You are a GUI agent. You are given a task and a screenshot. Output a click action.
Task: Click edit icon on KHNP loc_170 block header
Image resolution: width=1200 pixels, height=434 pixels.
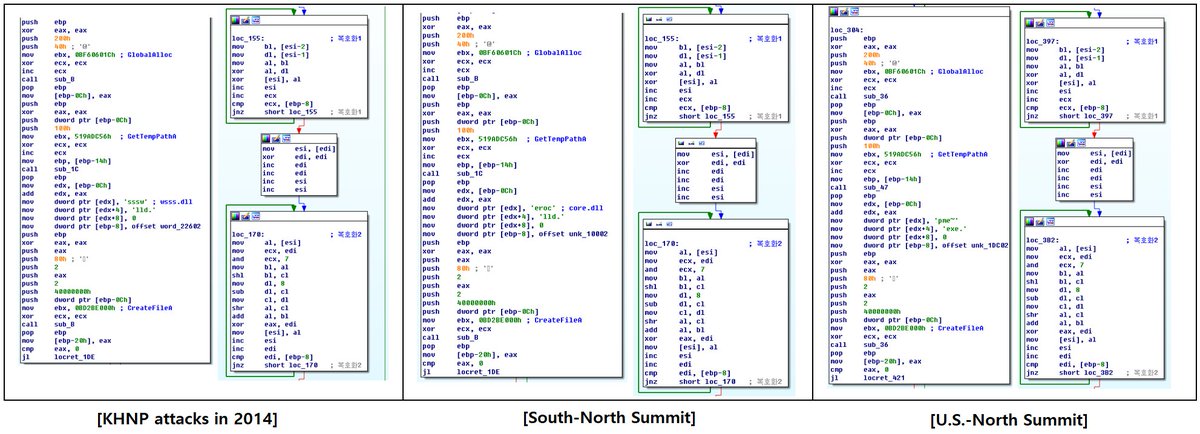tap(245, 216)
